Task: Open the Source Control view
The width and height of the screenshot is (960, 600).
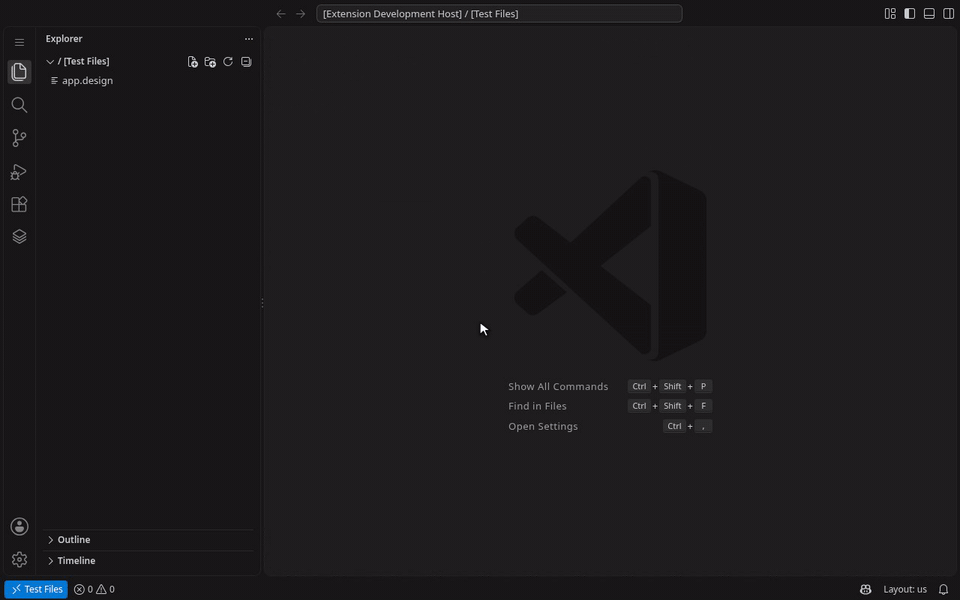Action: pyautogui.click(x=20, y=138)
